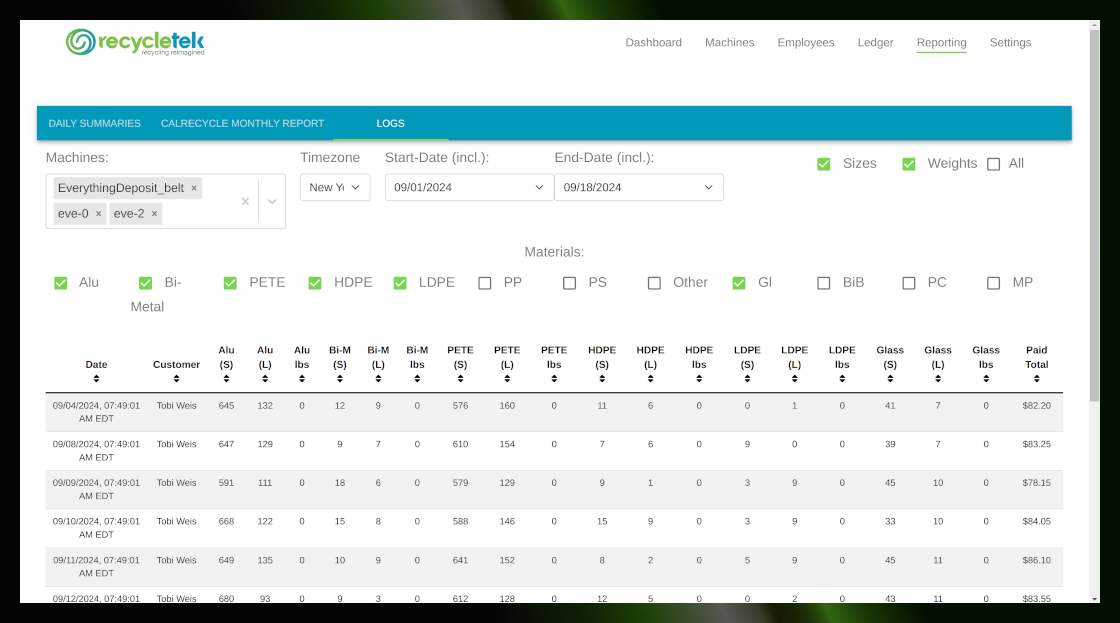Remove the eve-2 machine tag
Screen dimensions: 1120x623
click(155, 214)
